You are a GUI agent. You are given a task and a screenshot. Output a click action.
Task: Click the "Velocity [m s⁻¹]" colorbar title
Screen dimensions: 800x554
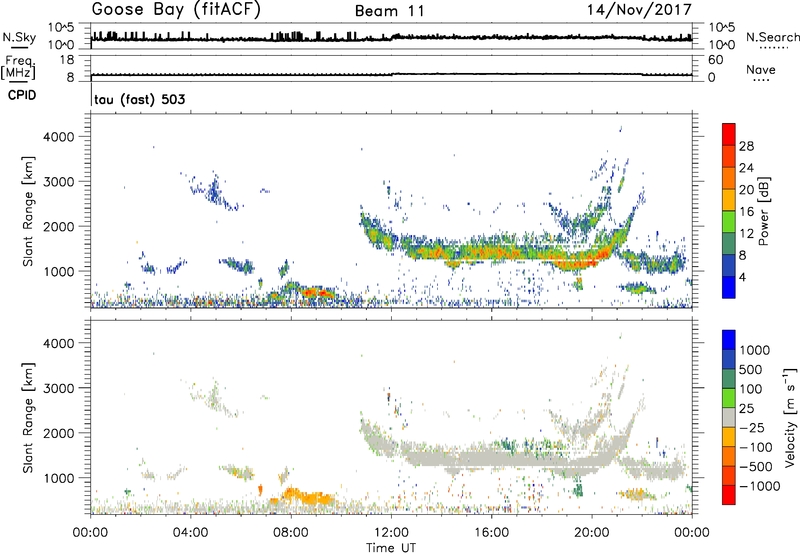pos(790,417)
